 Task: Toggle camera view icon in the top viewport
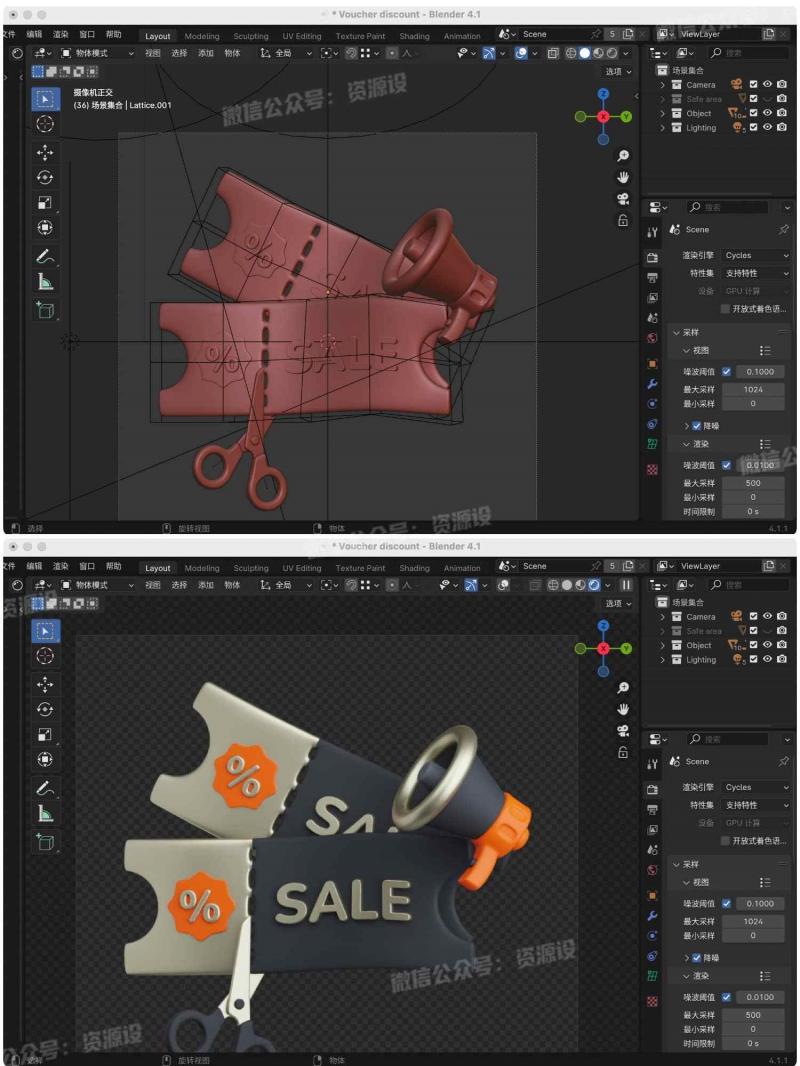click(x=623, y=199)
